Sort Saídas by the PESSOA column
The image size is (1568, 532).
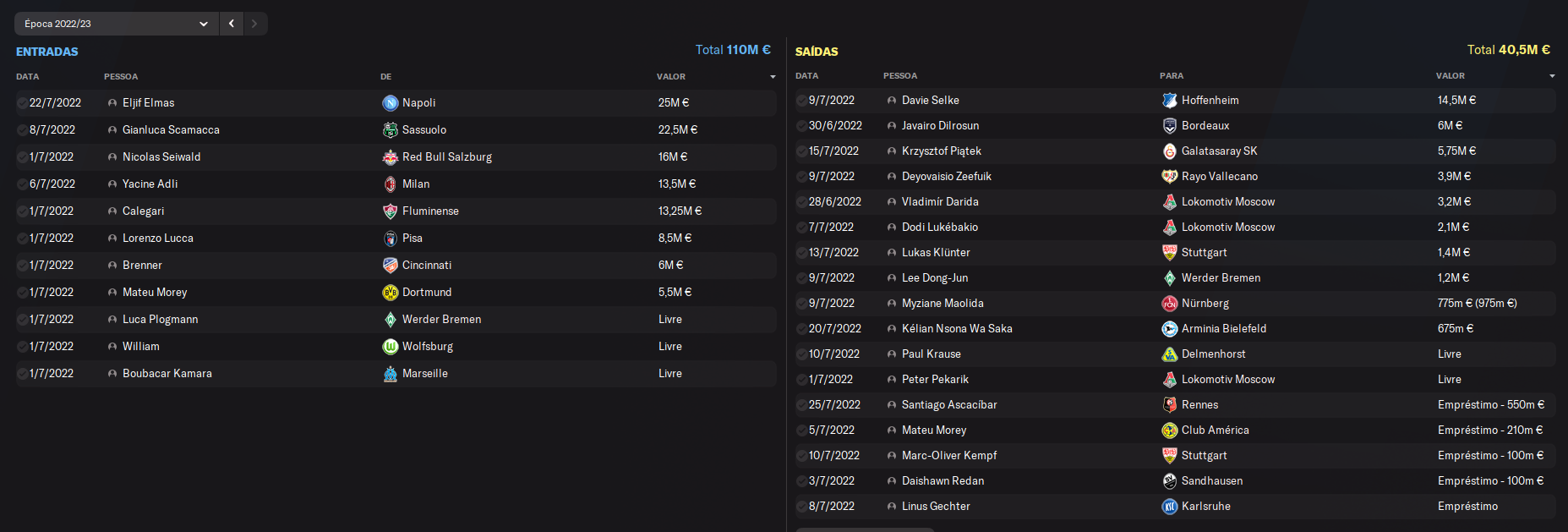tap(900, 76)
